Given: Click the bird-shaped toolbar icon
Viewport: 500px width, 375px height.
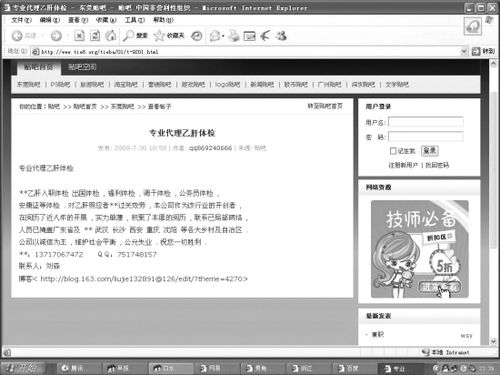Looking at the screenshot, I should (265, 35).
